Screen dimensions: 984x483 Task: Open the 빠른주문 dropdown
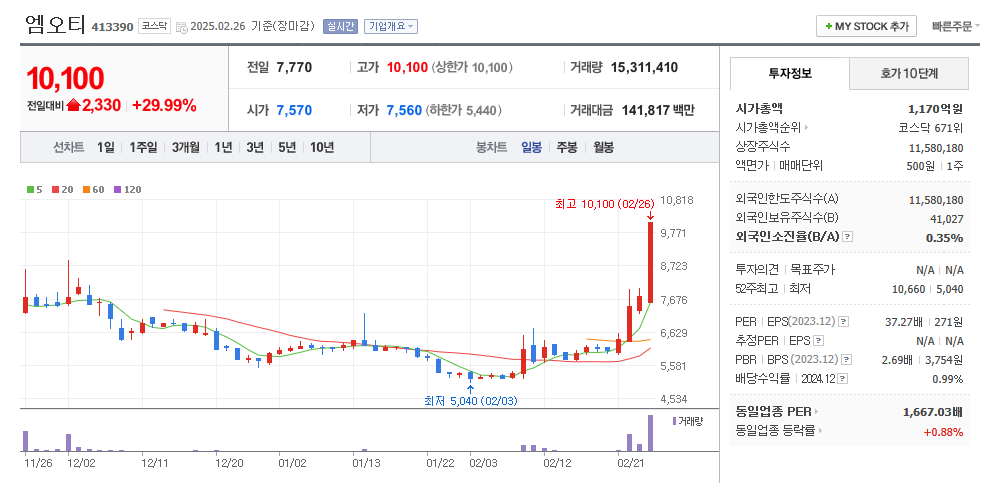point(956,26)
